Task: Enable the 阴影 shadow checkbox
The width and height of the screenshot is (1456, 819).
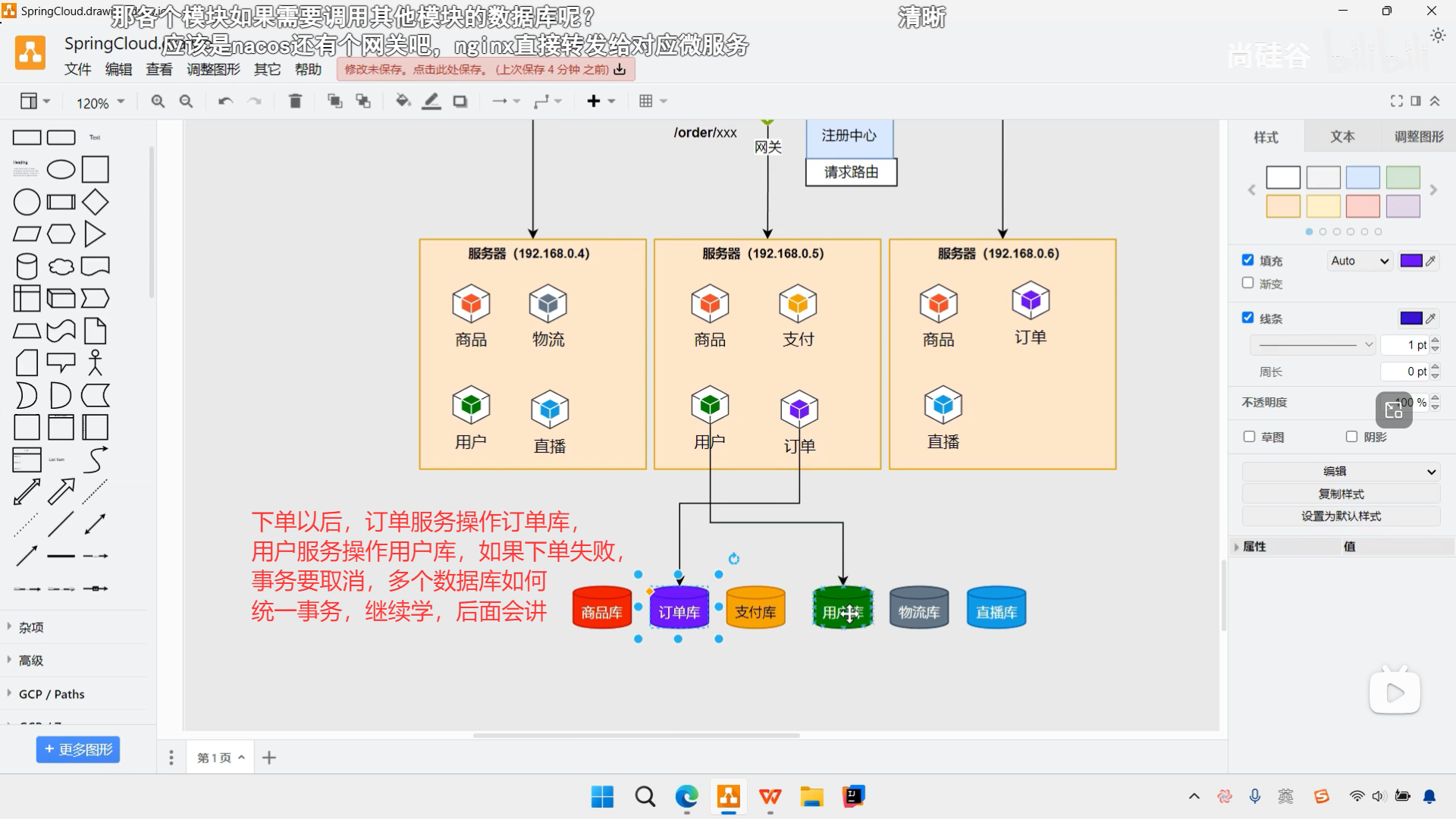Action: click(x=1351, y=437)
